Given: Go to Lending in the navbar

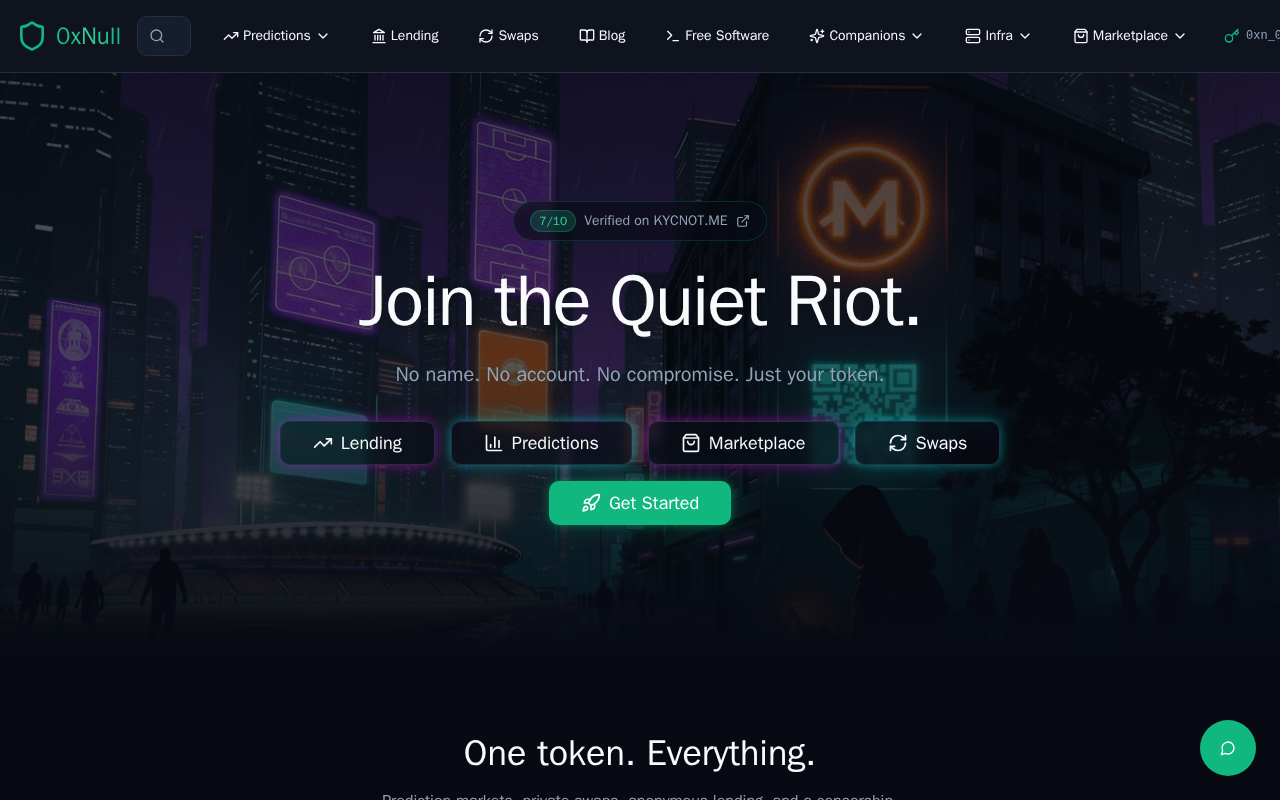Looking at the screenshot, I should pyautogui.click(x=405, y=36).
